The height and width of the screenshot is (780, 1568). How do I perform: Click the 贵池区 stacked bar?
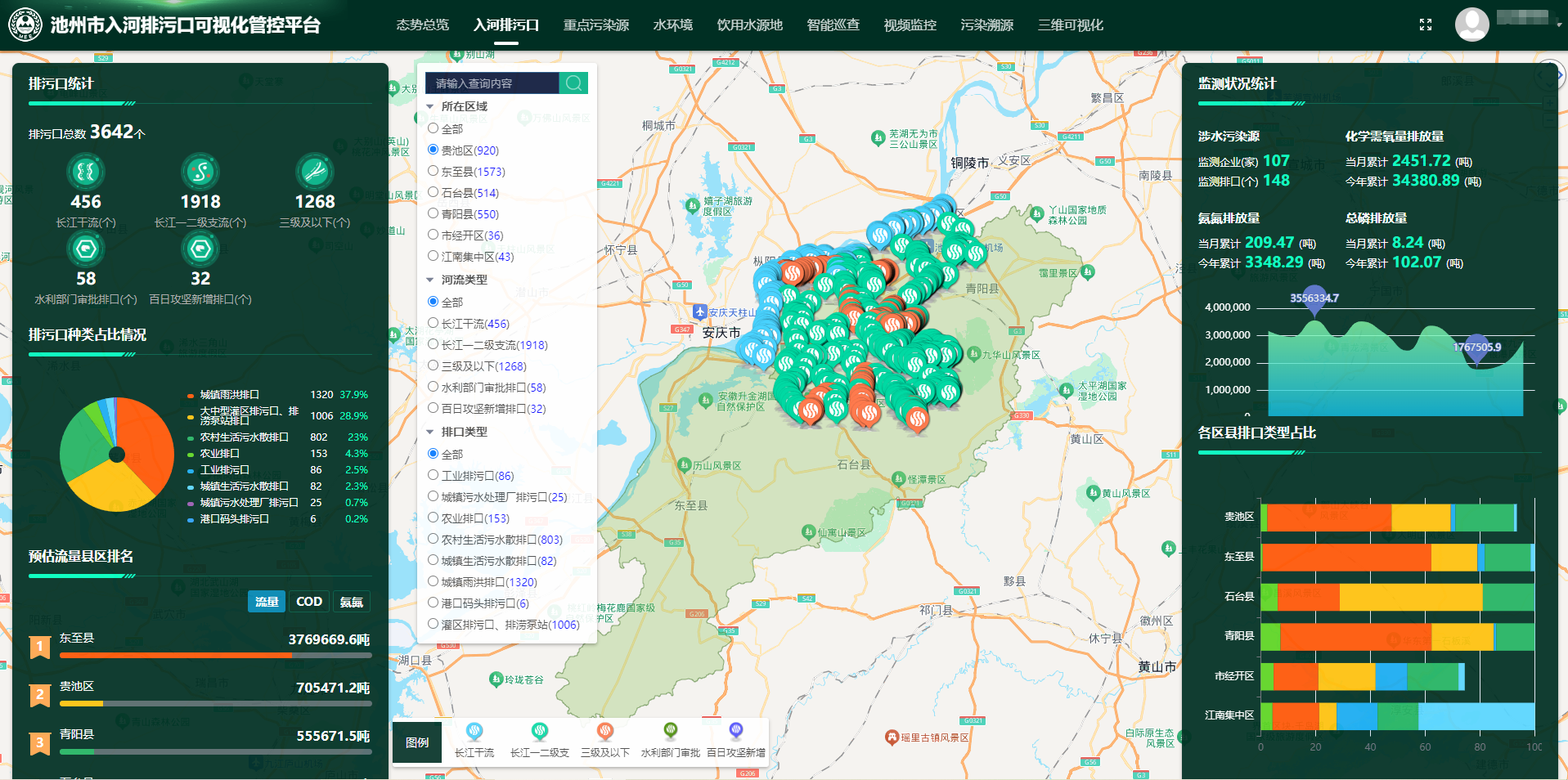pyautogui.click(x=1389, y=518)
